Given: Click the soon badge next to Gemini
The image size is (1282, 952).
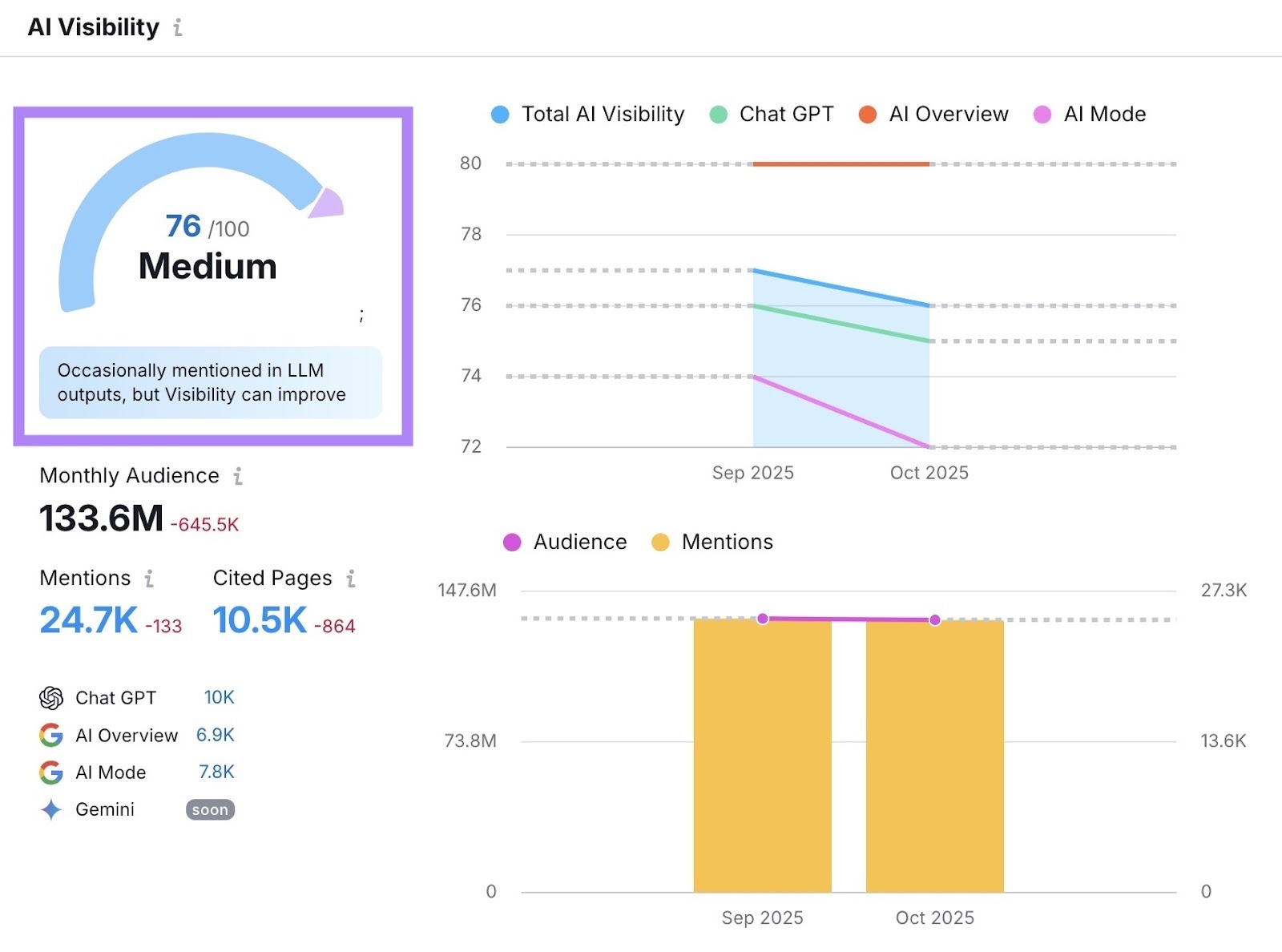Looking at the screenshot, I should (x=209, y=809).
